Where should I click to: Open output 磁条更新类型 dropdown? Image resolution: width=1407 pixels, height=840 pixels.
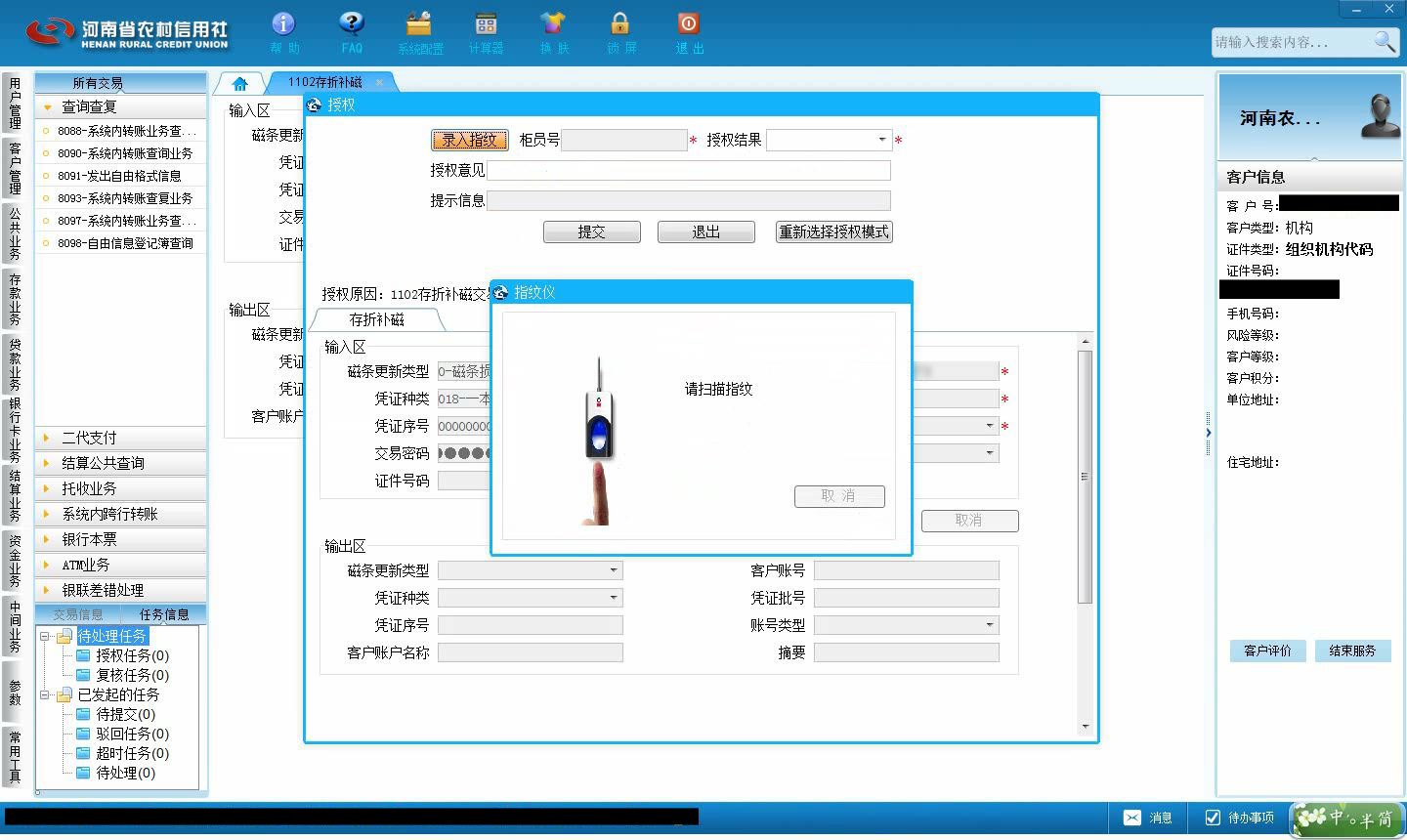point(613,570)
